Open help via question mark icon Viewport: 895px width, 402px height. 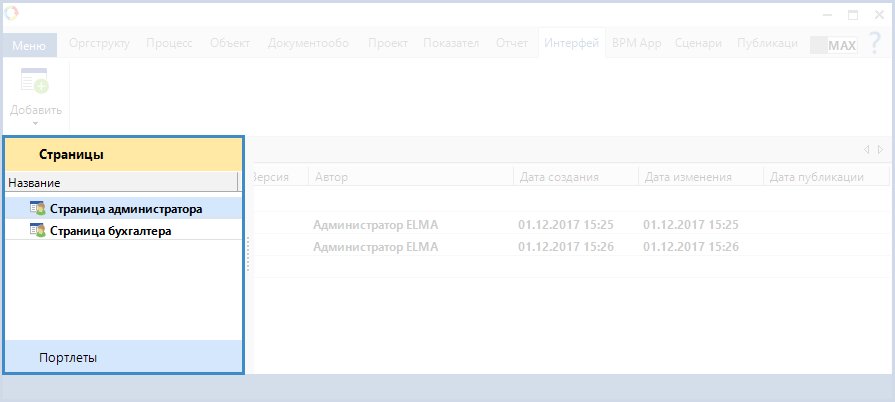click(x=874, y=43)
